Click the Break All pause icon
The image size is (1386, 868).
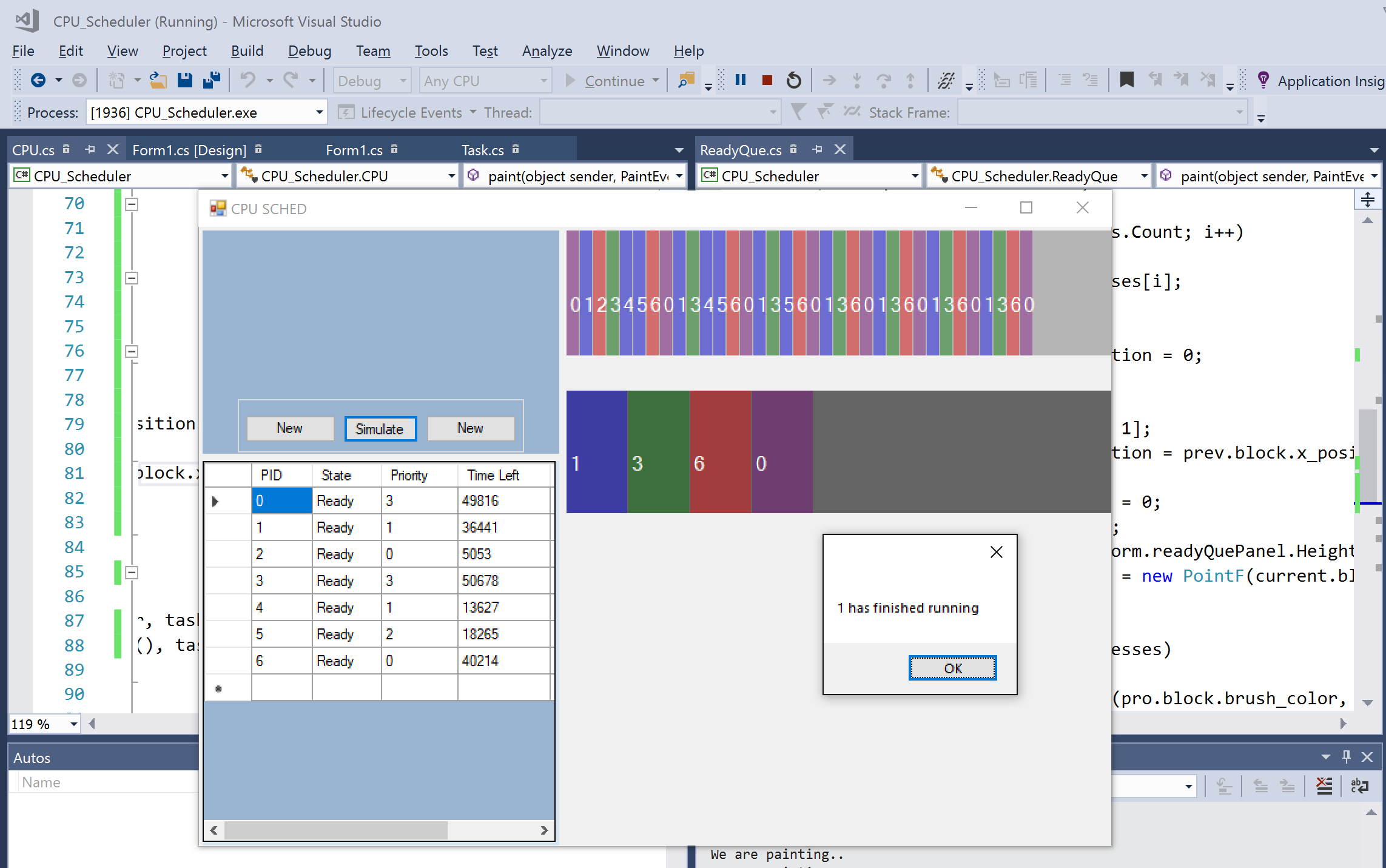[x=740, y=80]
